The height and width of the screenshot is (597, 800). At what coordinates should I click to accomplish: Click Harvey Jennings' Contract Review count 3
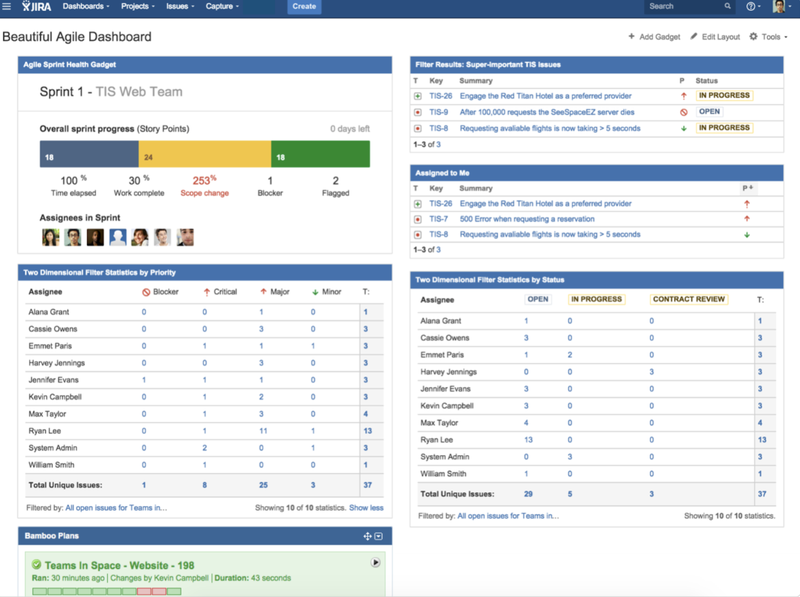652,372
